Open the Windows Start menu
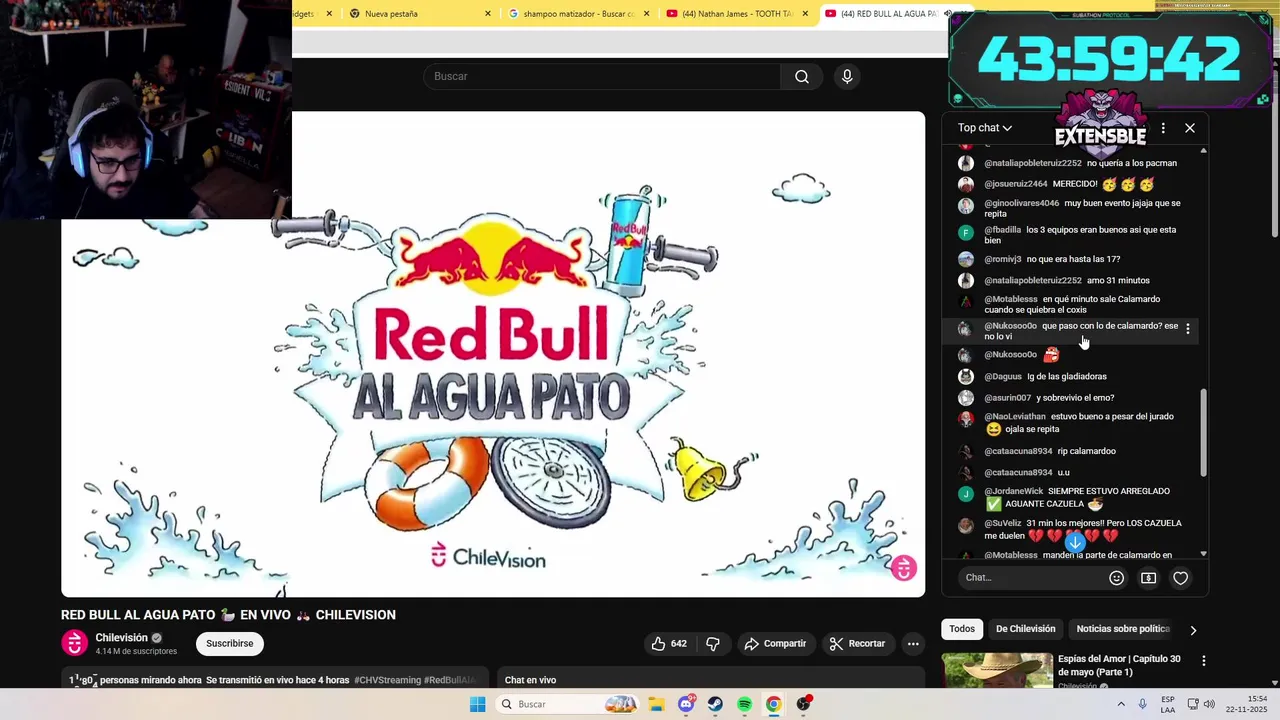Viewport: 1280px width, 720px height. 478,704
